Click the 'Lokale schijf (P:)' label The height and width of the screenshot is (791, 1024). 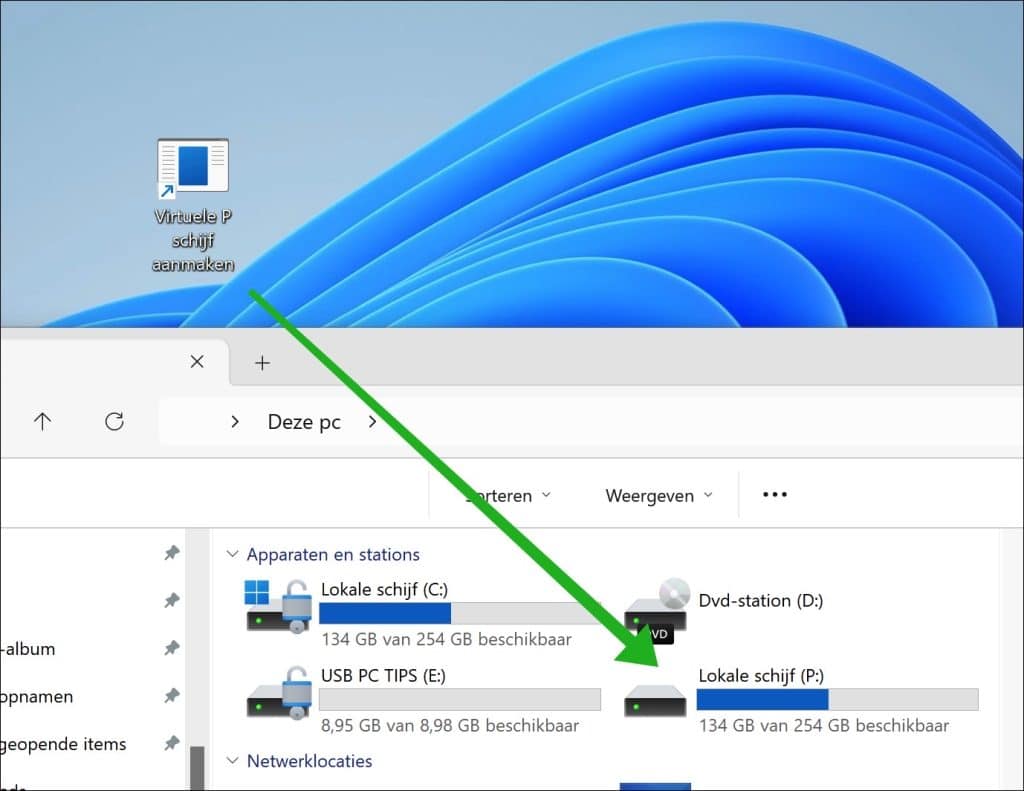[x=761, y=675]
